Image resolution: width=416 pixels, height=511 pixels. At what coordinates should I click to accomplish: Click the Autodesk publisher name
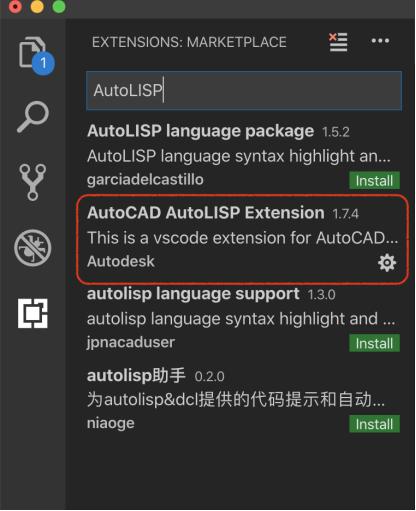(121, 261)
